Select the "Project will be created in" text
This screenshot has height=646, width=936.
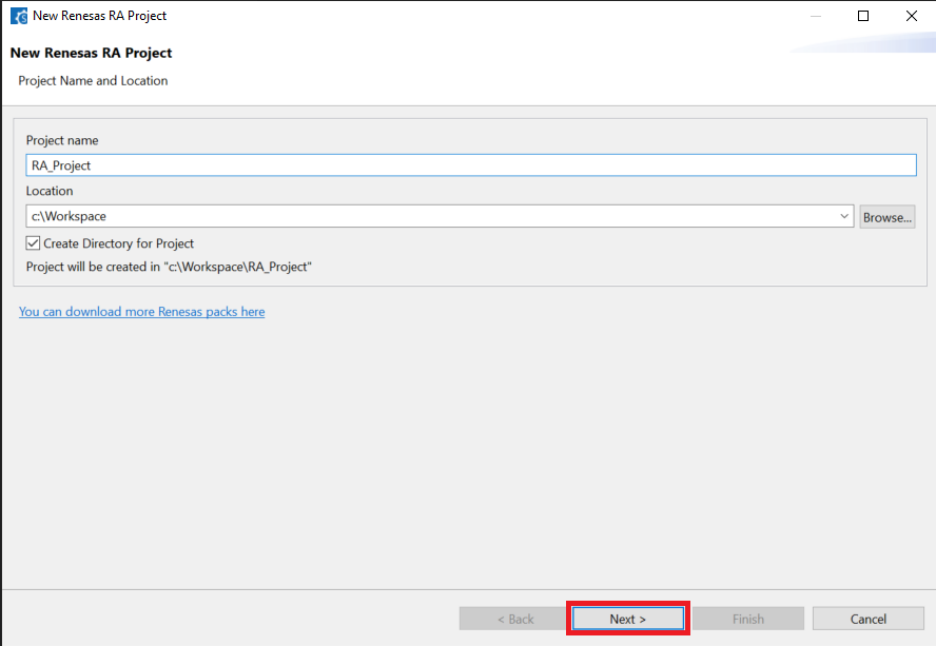point(169,267)
